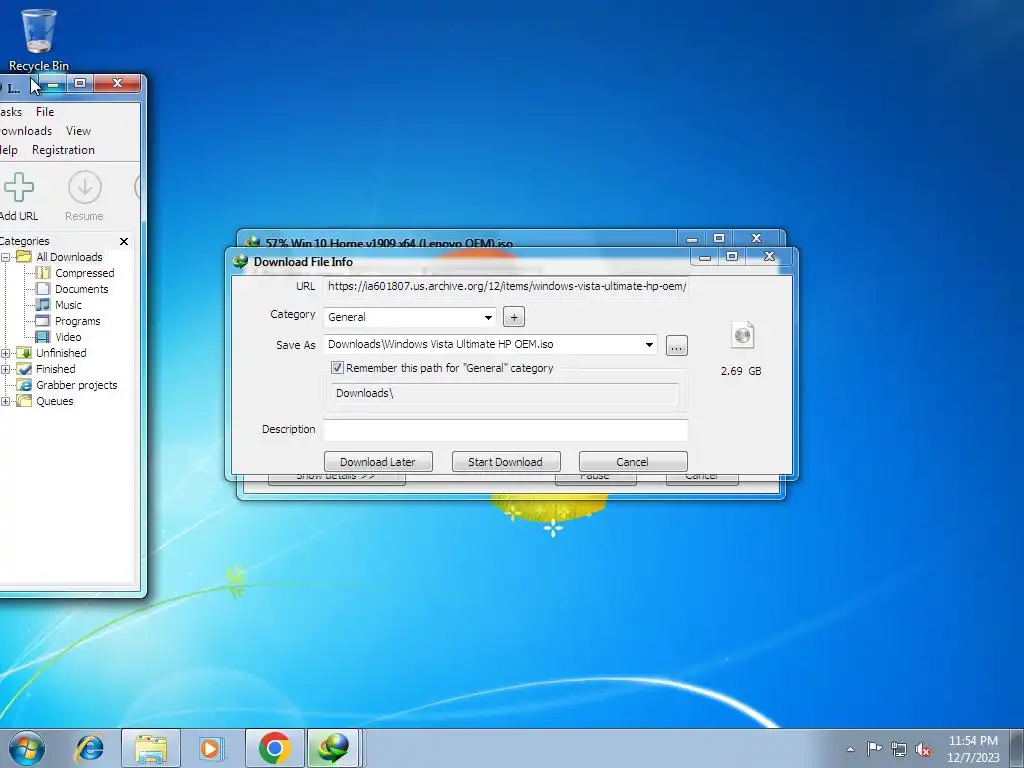1024x768 pixels.
Task: Open the Help menu
Action: coord(9,150)
